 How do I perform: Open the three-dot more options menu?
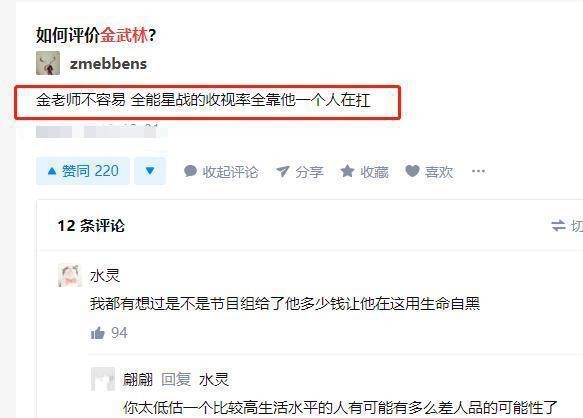[x=478, y=171]
